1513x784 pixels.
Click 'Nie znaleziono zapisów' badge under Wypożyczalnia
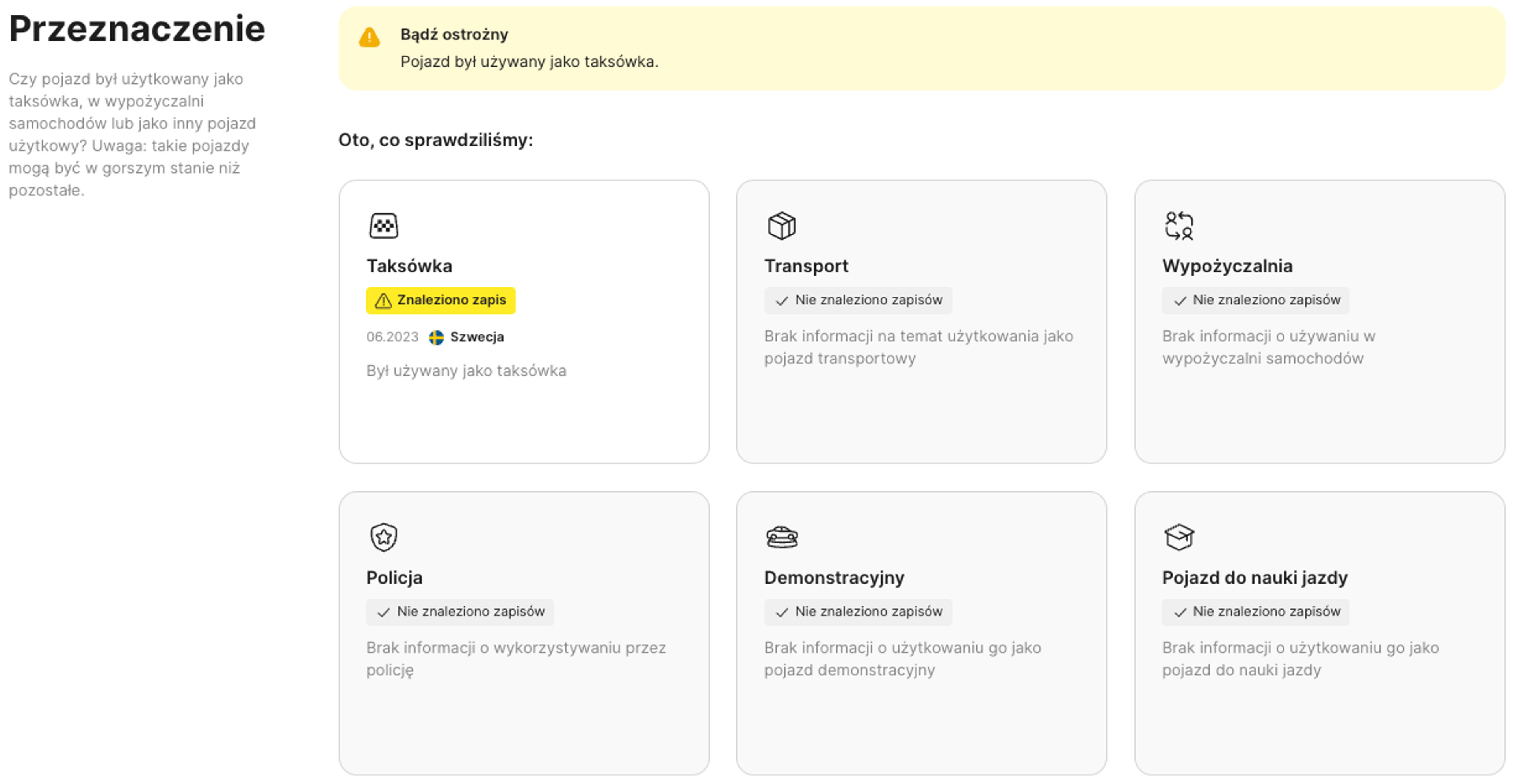coord(1255,300)
